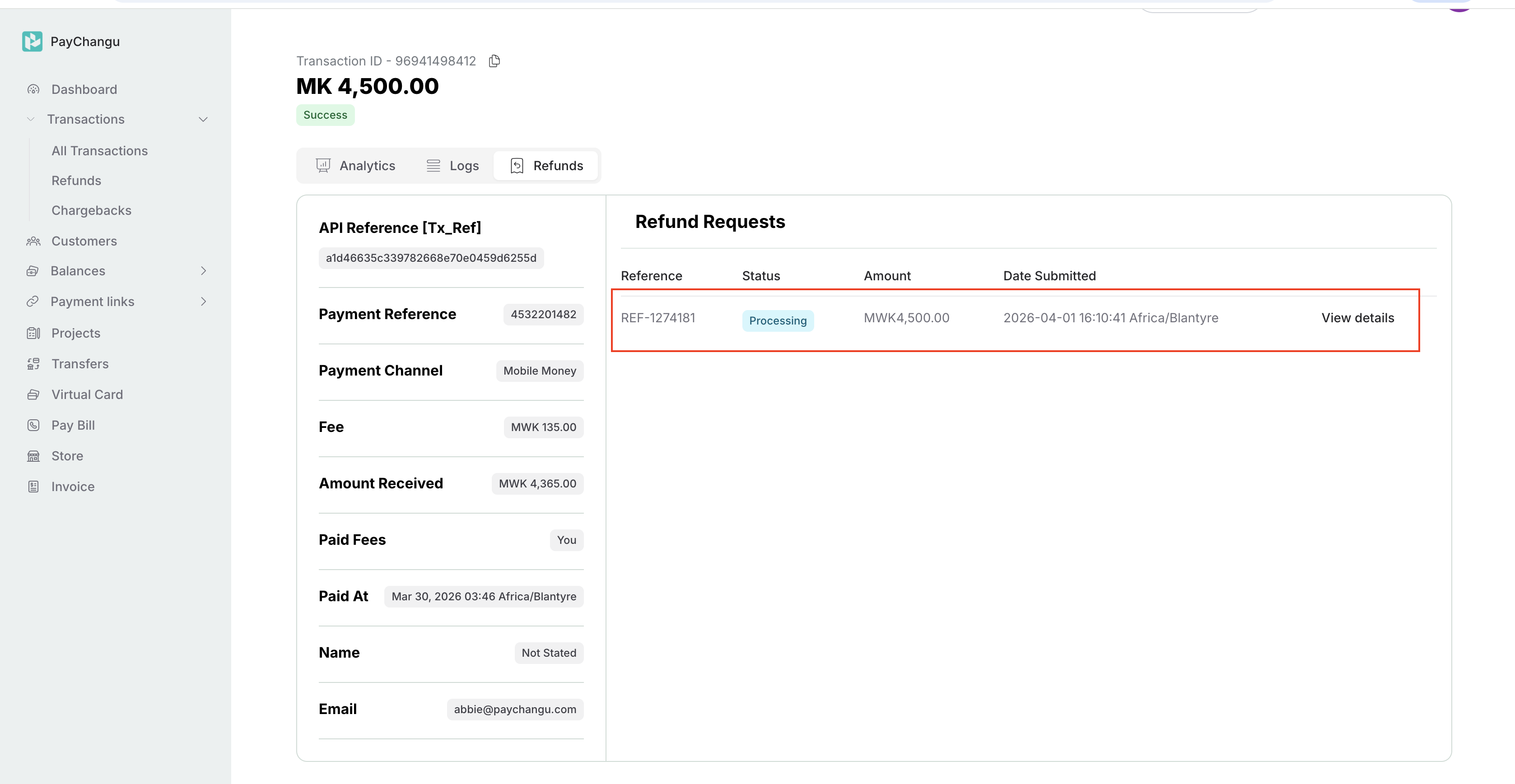Click the Projects icon in the sidebar

(33, 333)
